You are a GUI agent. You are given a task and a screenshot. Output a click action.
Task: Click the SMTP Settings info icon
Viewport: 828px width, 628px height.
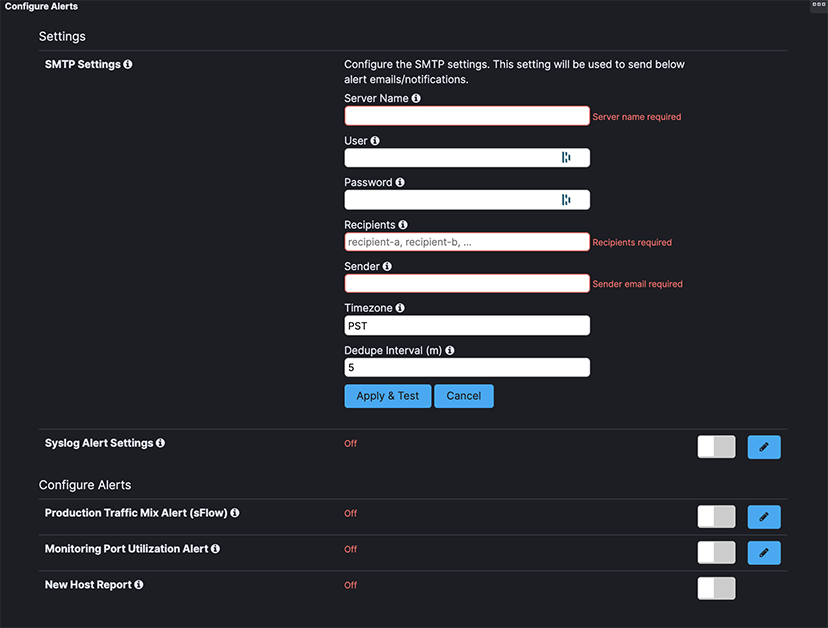point(128,64)
